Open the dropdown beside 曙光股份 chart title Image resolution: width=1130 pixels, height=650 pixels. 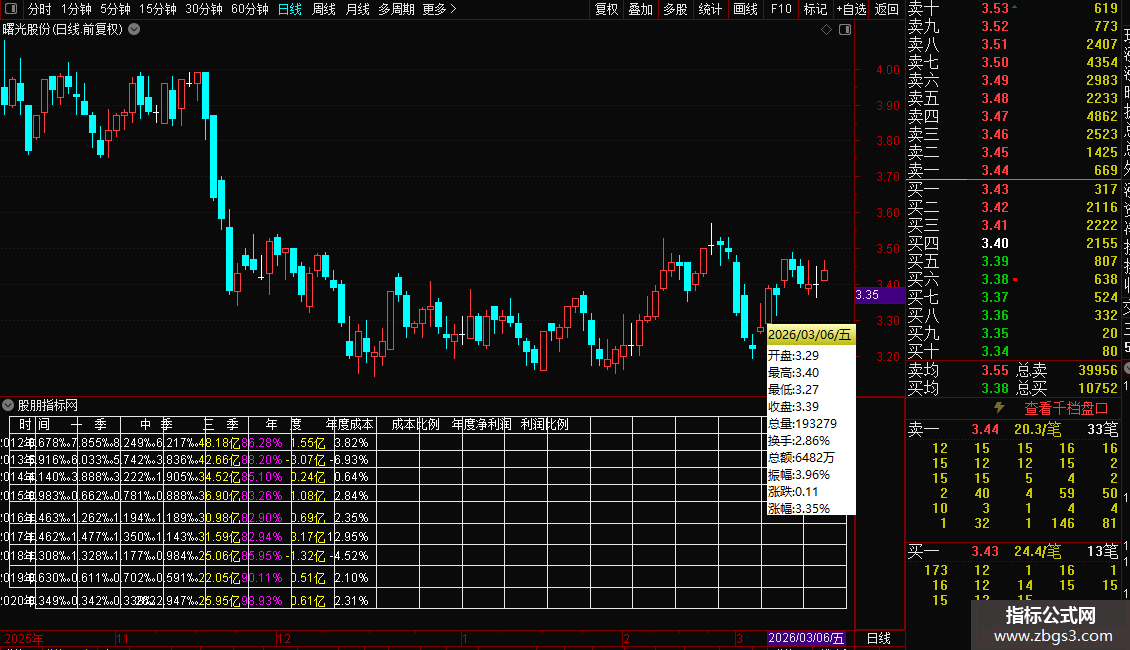coord(134,30)
